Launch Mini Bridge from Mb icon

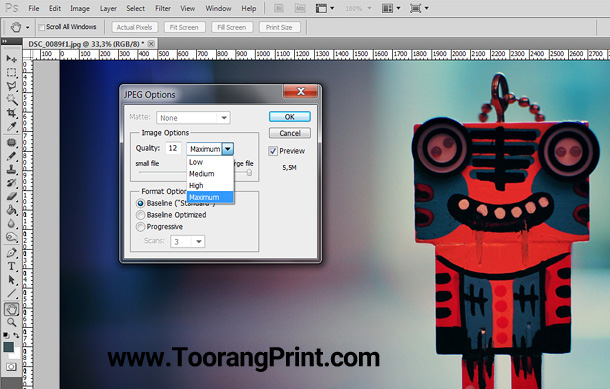[x=300, y=8]
